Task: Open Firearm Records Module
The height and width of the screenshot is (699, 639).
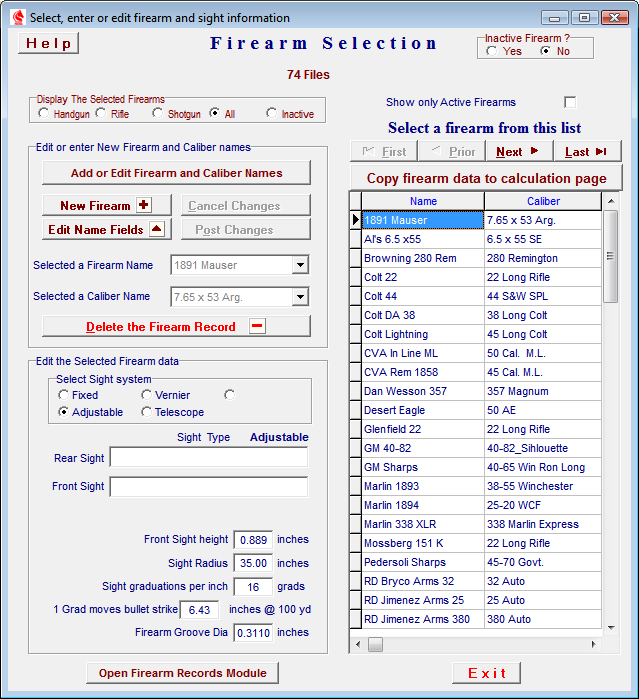Action: tap(182, 673)
